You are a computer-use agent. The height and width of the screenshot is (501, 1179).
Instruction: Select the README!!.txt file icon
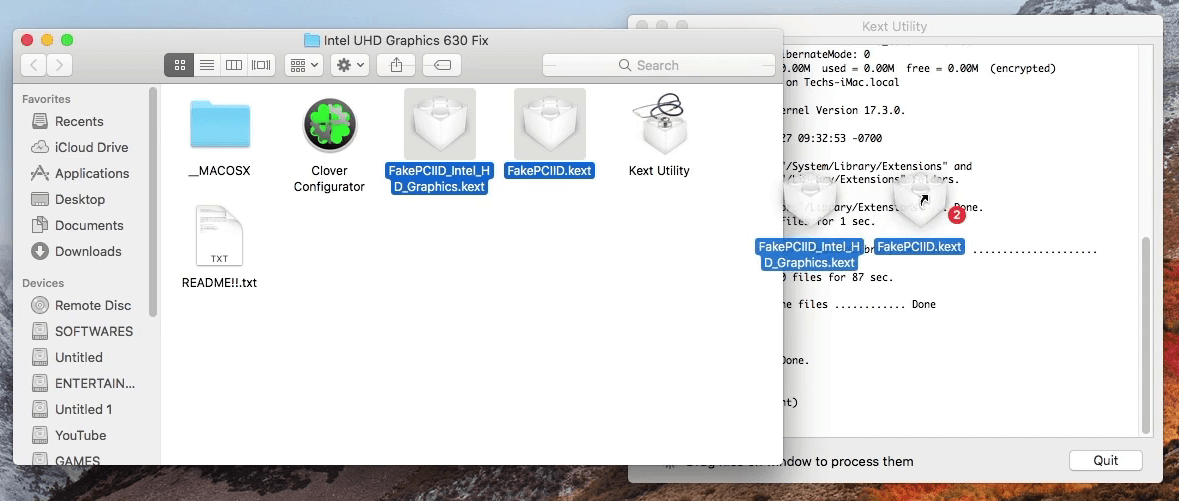pyautogui.click(x=219, y=235)
